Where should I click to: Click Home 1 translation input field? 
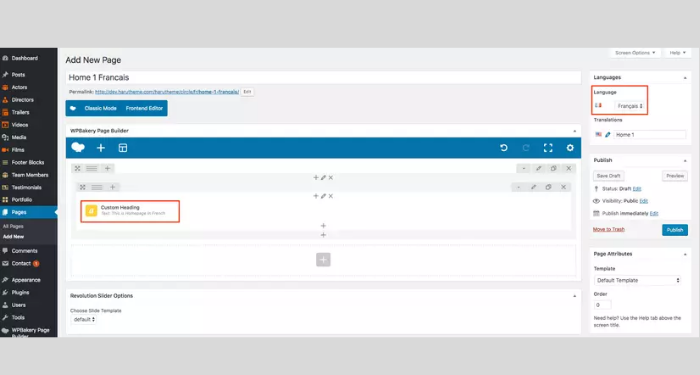(650, 134)
